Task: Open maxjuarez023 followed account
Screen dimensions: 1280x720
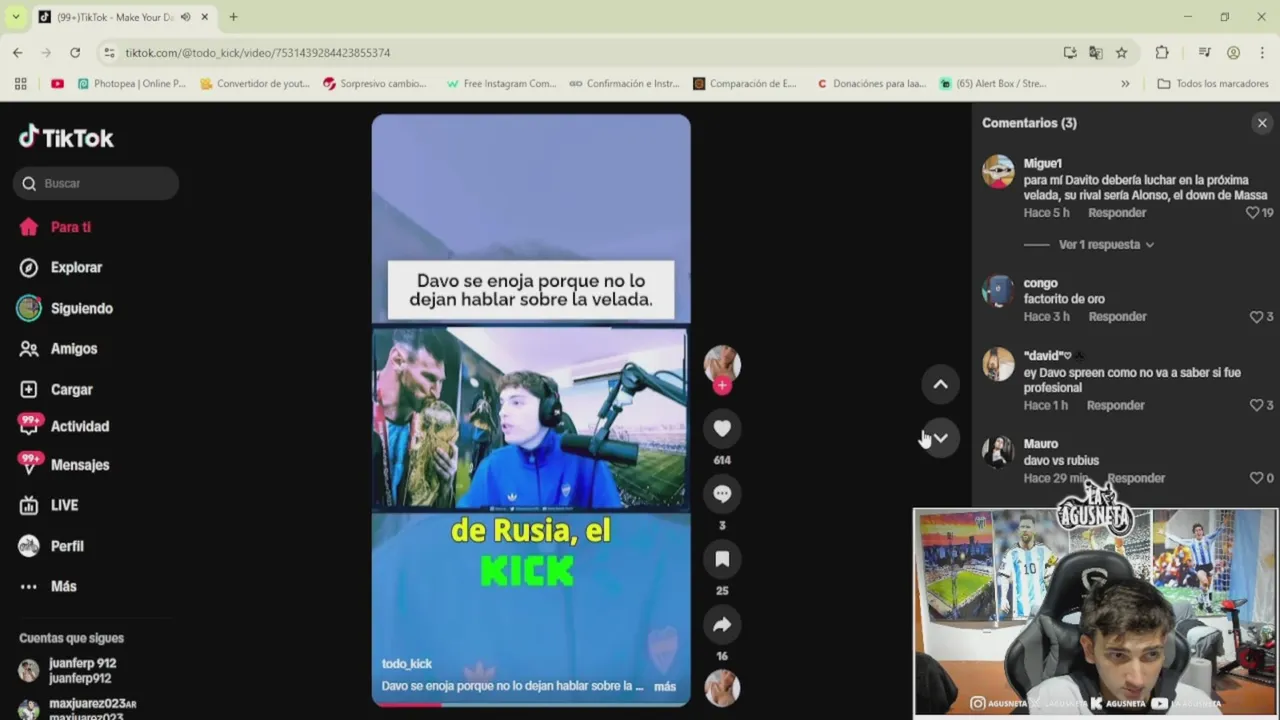Action: 76,708
